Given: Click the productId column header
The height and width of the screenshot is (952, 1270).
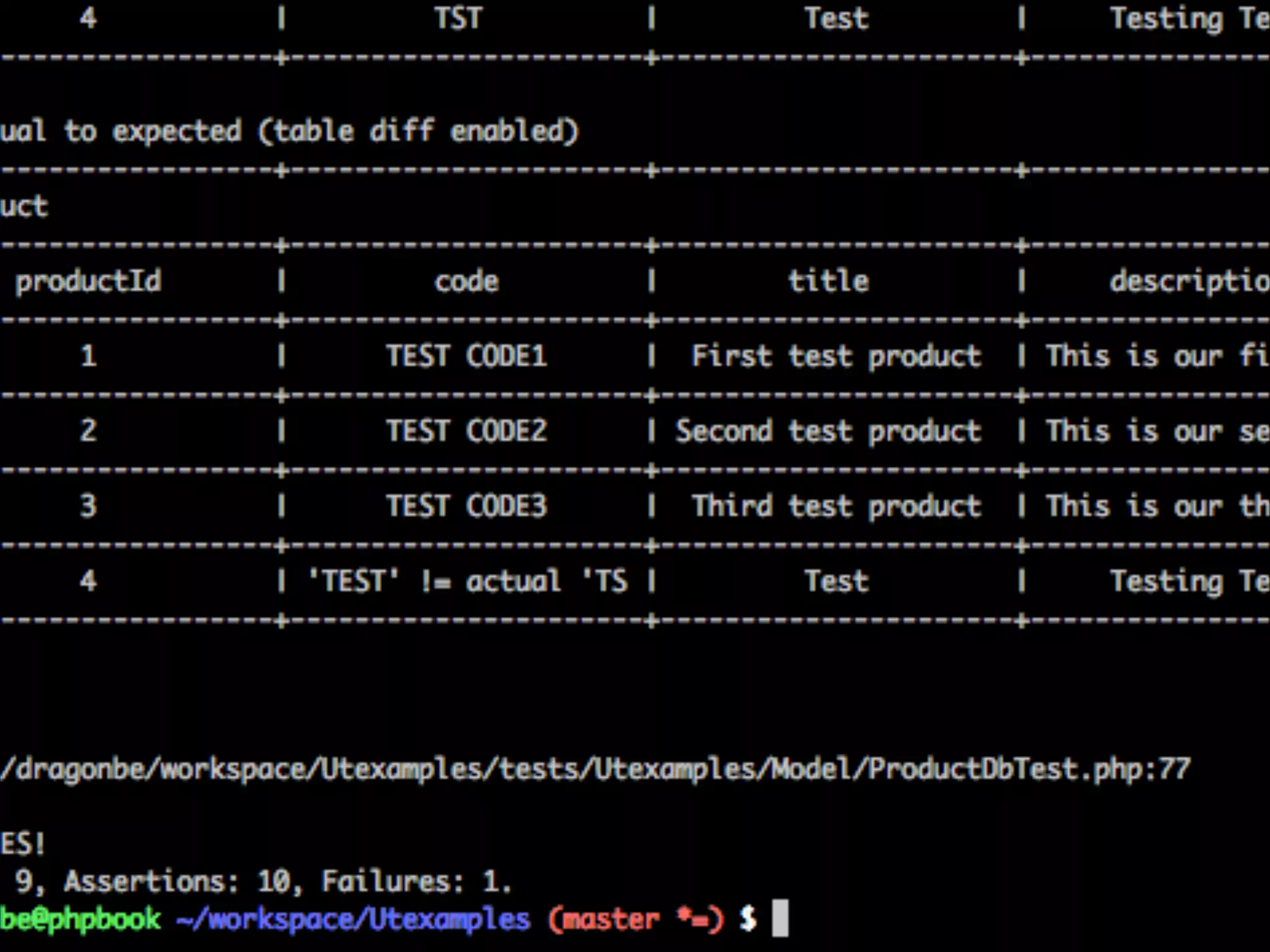Looking at the screenshot, I should [88, 281].
